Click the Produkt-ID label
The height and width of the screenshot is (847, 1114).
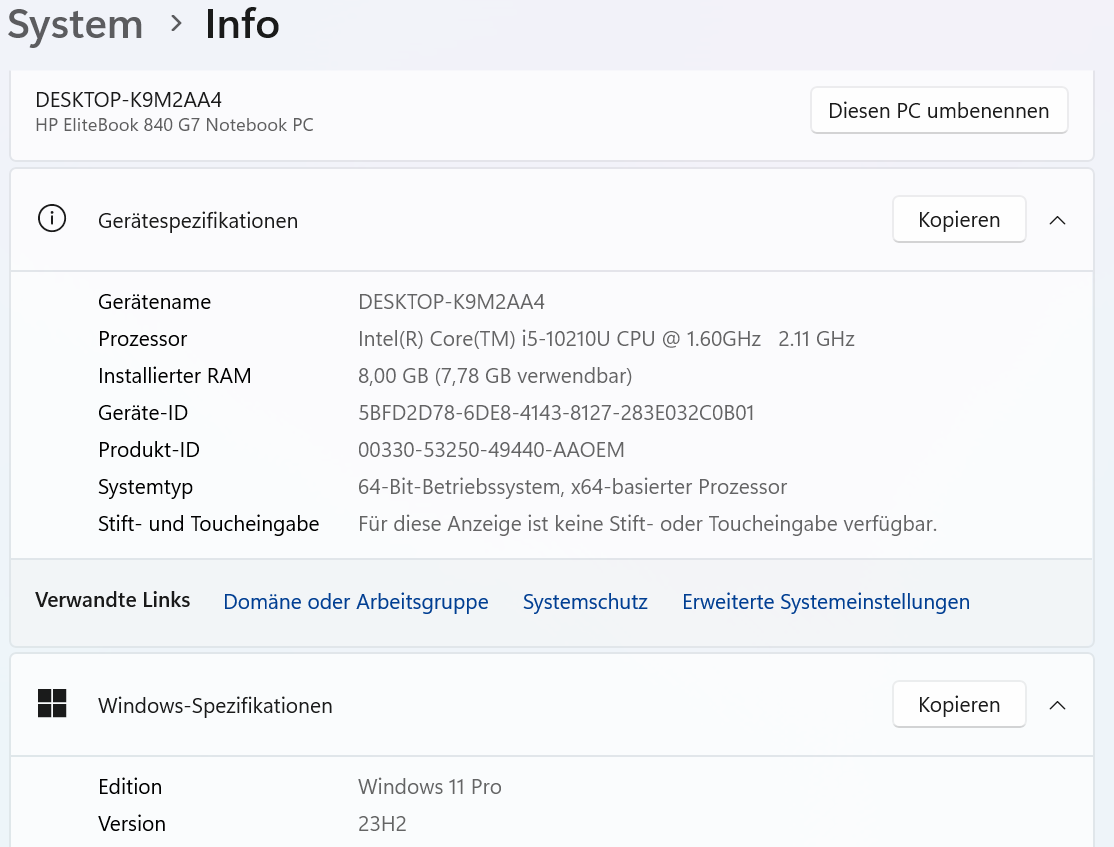click(149, 450)
